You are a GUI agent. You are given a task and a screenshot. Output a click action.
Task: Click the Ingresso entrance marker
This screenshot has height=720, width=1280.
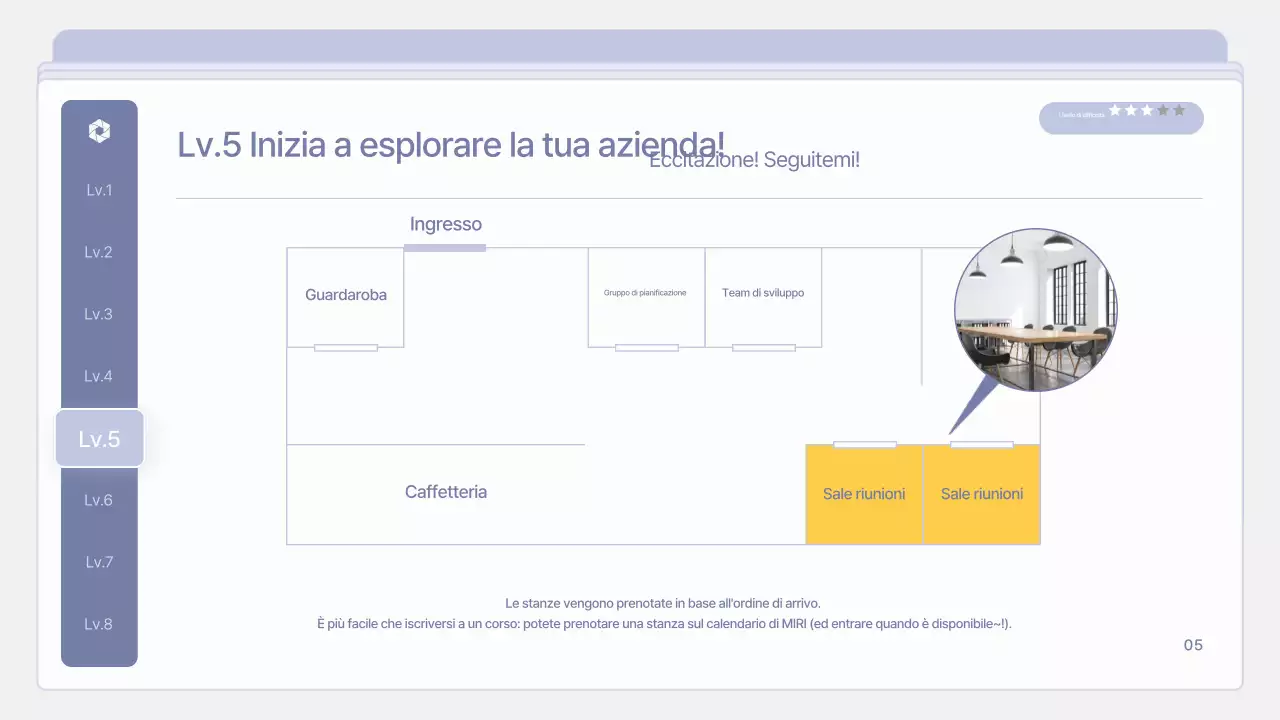coord(446,224)
